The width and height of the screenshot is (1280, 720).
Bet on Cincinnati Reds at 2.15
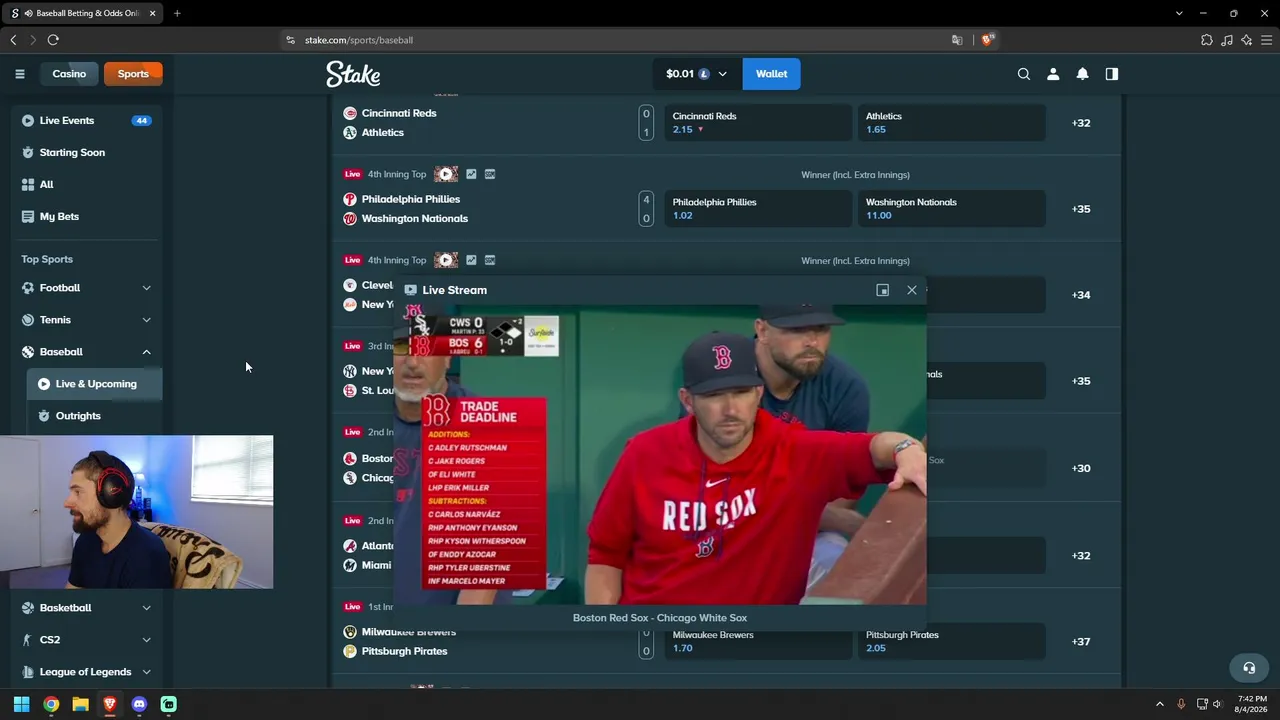[x=758, y=123]
